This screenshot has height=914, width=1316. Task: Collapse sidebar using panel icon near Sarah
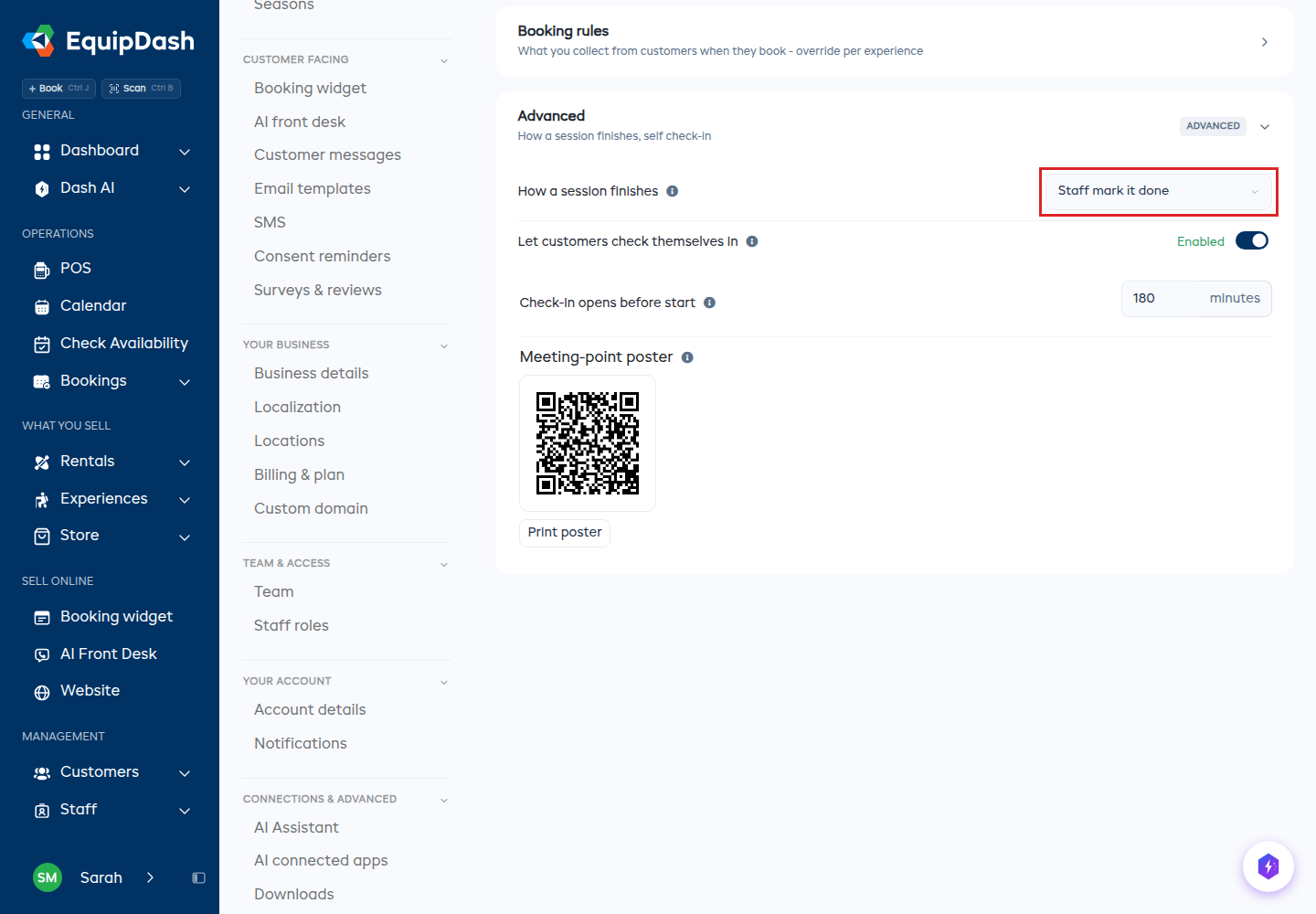point(198,877)
